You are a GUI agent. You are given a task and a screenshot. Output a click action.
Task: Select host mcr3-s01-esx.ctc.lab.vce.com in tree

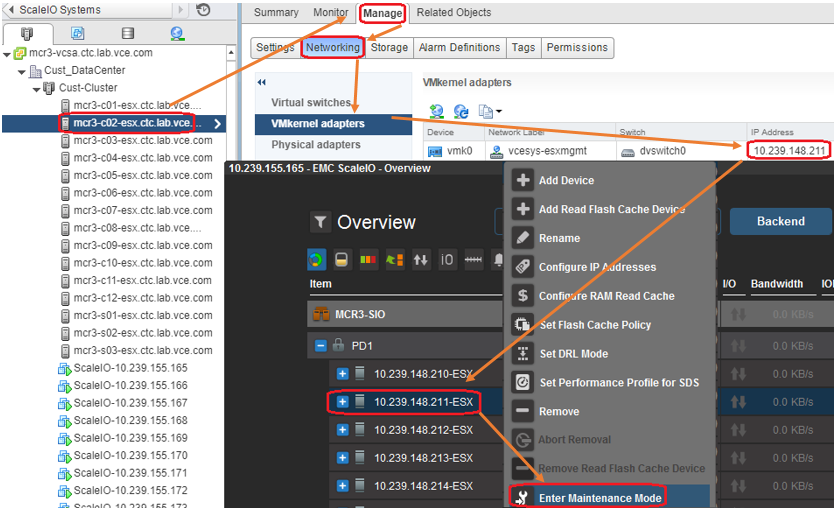pyautogui.click(x=143, y=315)
